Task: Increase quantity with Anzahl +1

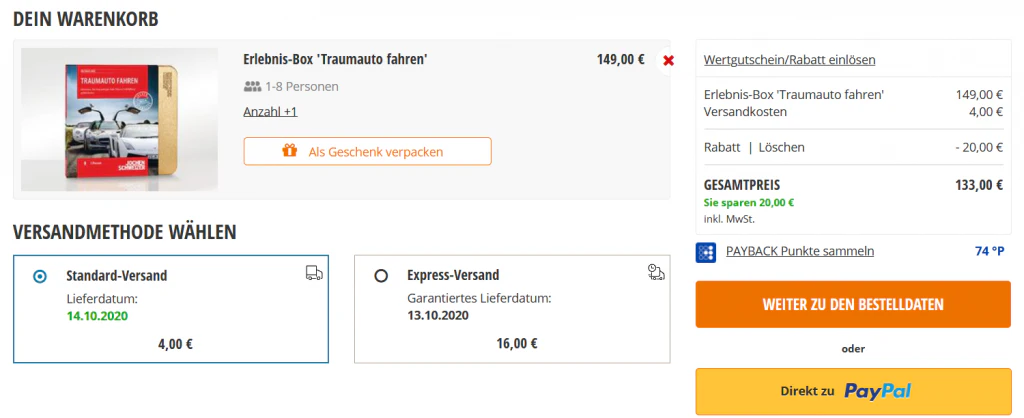Action: [x=270, y=111]
